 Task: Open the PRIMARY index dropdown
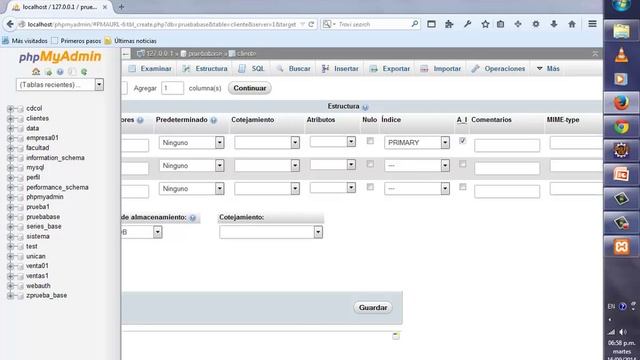417,142
